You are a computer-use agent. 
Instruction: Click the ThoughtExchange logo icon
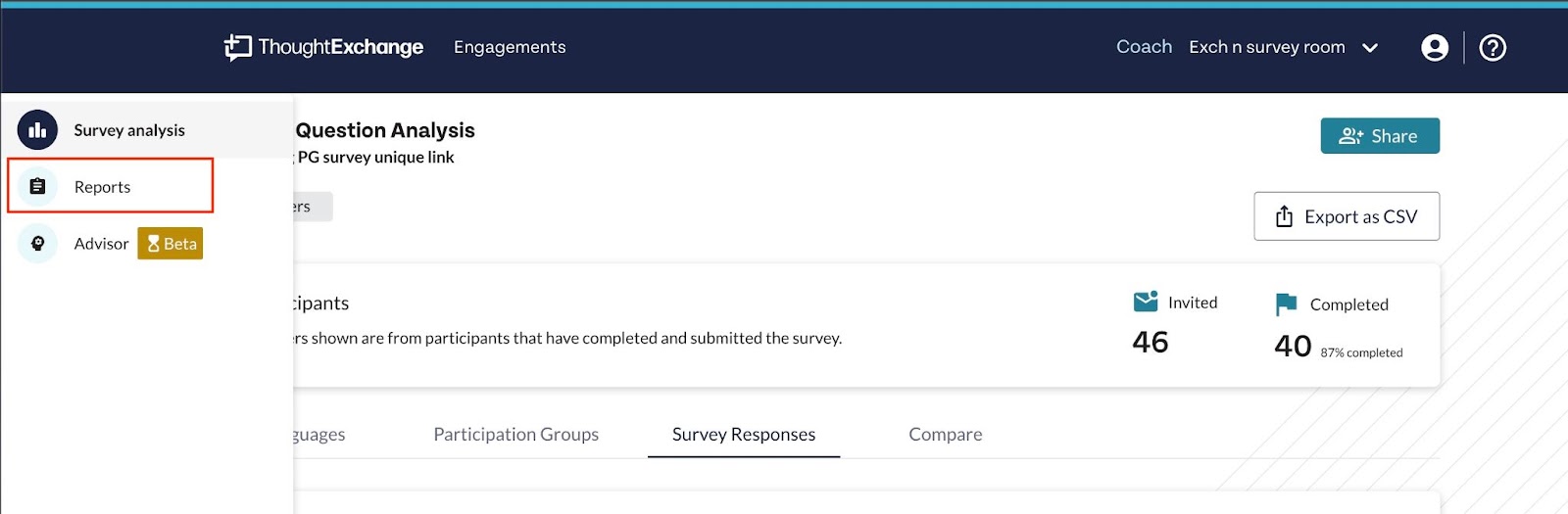pos(237,47)
